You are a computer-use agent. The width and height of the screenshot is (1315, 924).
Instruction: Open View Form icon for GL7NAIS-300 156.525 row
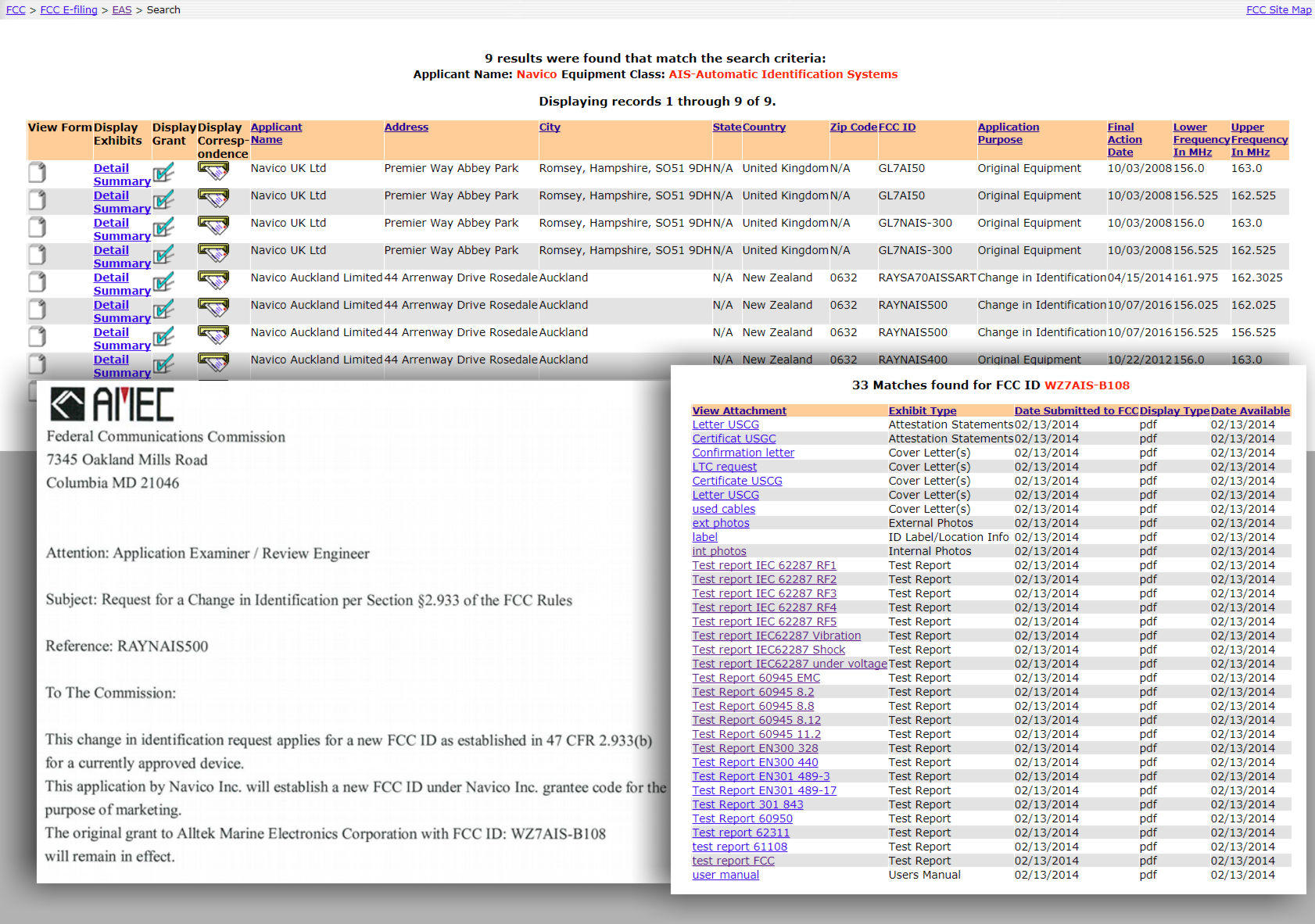37,255
